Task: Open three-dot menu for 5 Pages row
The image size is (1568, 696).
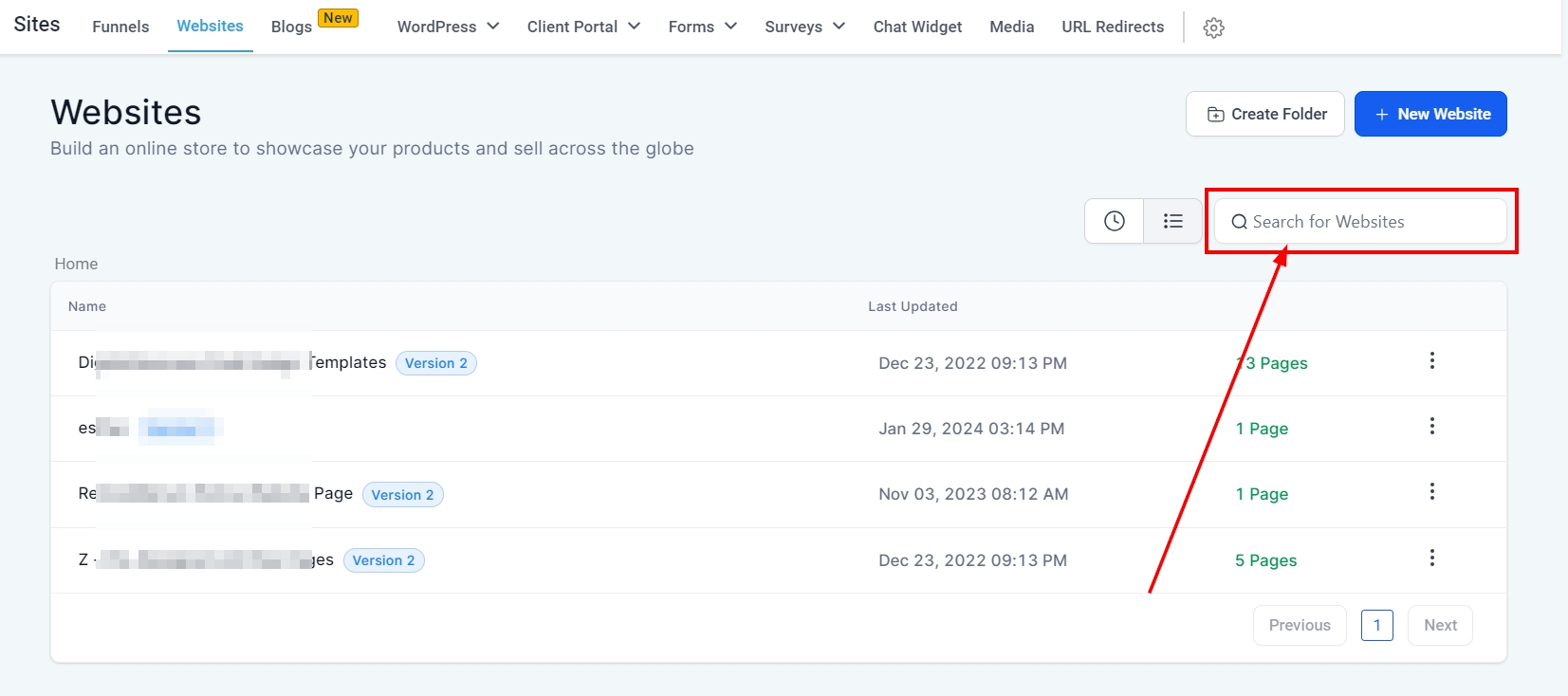Action: coord(1431,559)
